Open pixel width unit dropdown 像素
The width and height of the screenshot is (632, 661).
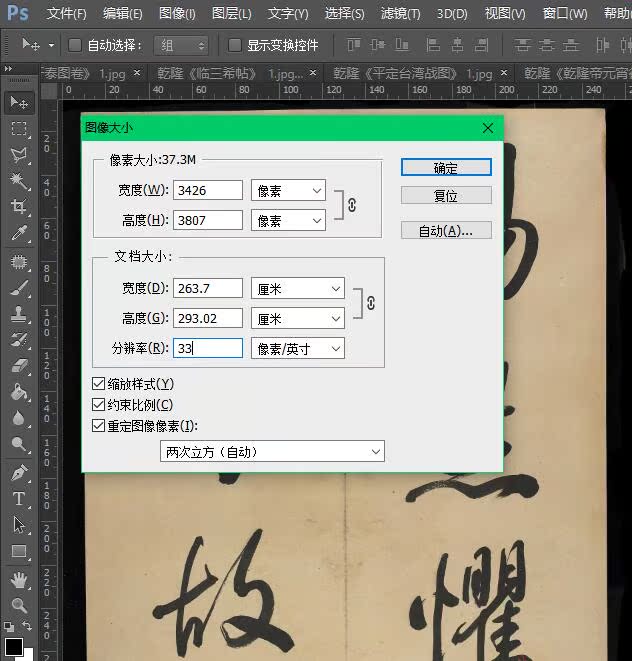(x=288, y=190)
